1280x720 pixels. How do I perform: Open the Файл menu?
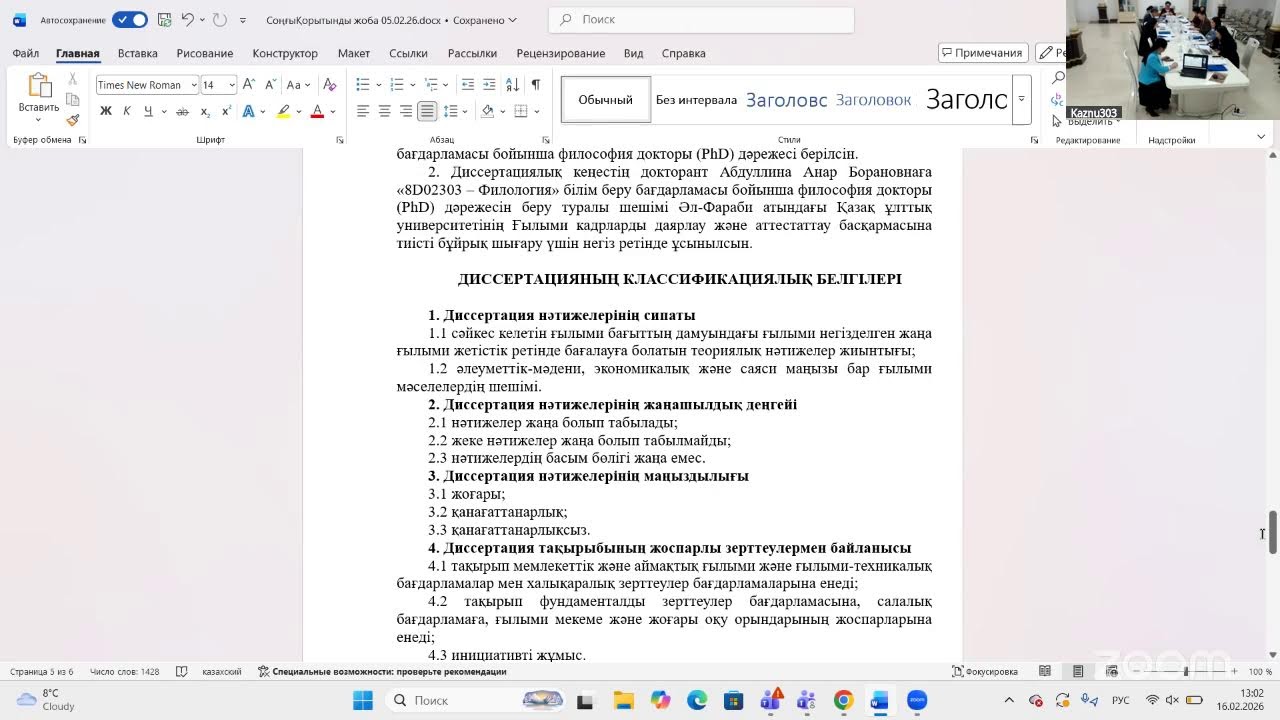[x=26, y=53]
